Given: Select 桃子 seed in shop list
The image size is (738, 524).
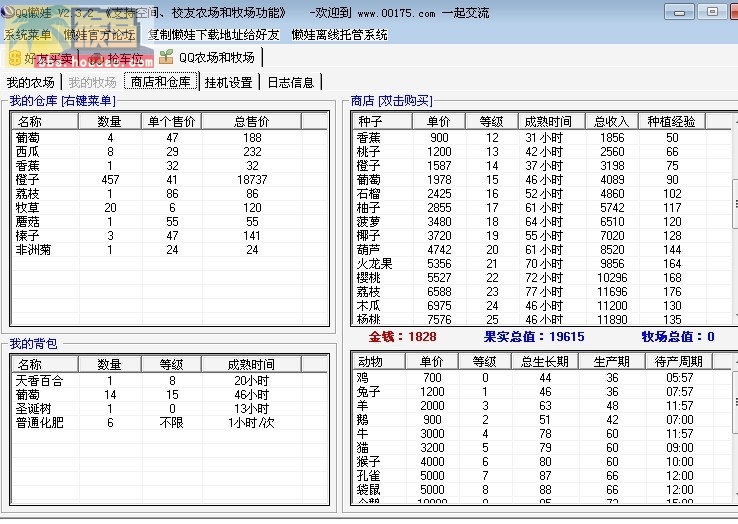Looking at the screenshot, I should tap(541, 152).
